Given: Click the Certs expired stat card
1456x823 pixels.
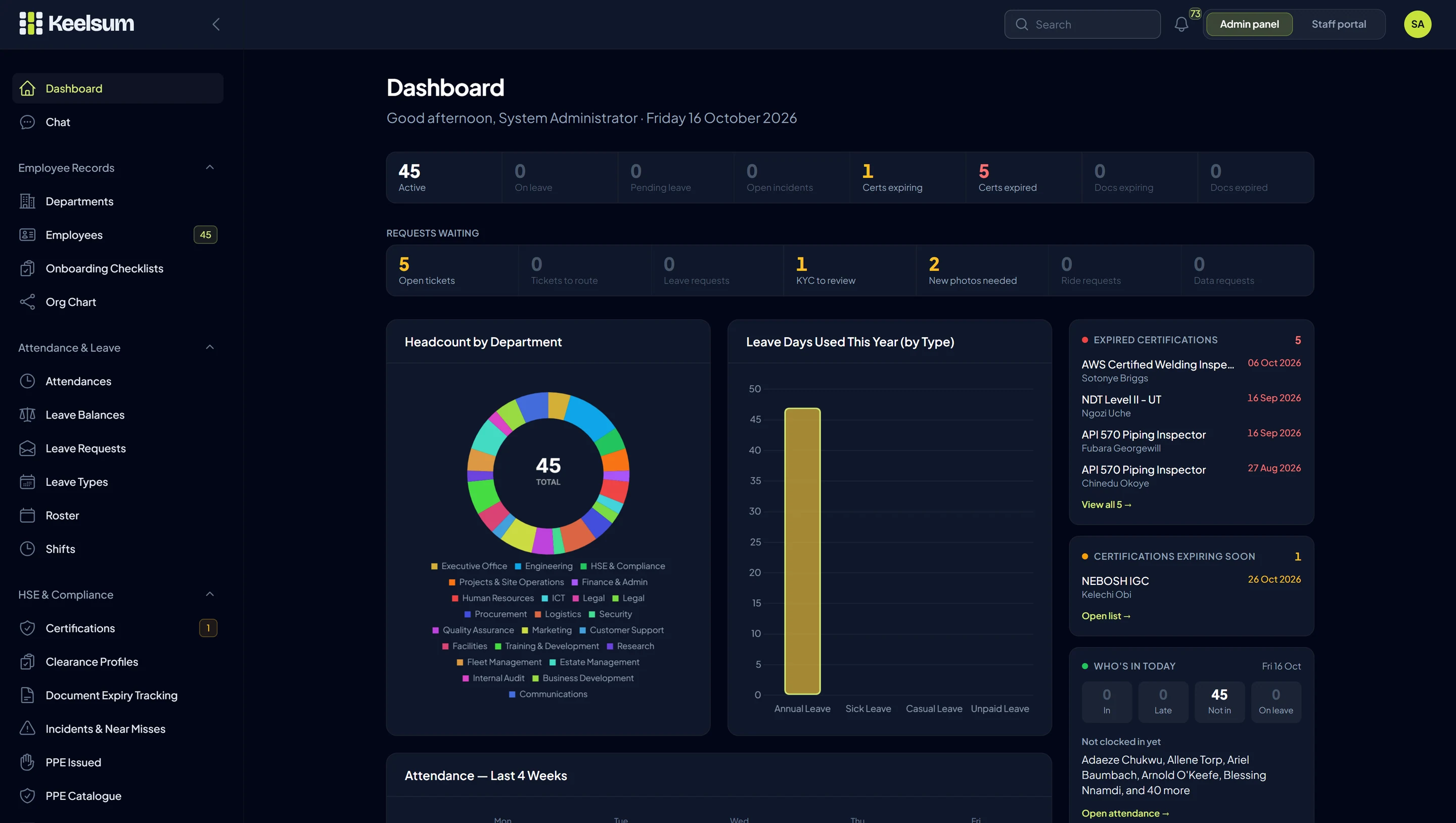Looking at the screenshot, I should [x=1024, y=177].
